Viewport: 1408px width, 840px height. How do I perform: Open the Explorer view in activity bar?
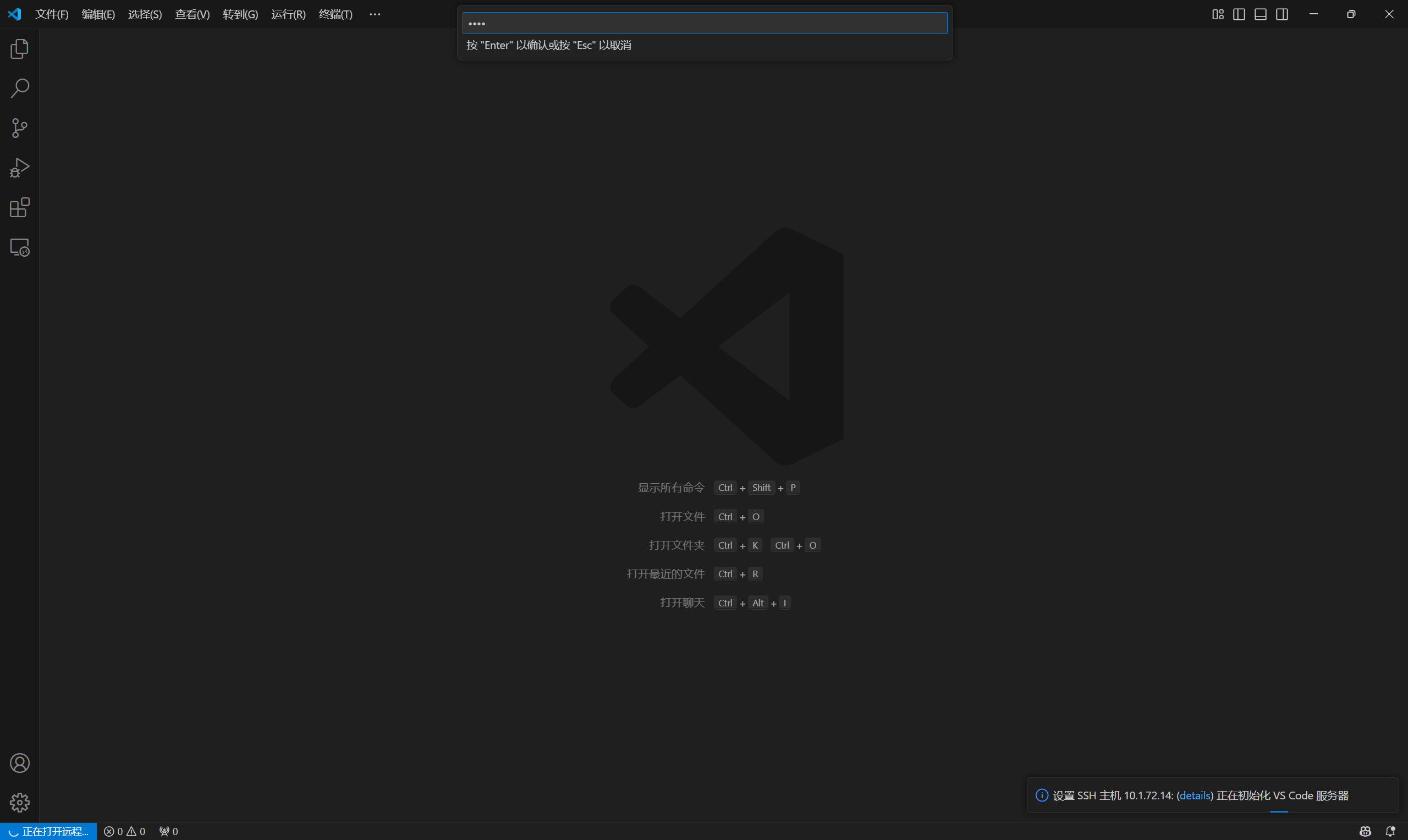20,49
